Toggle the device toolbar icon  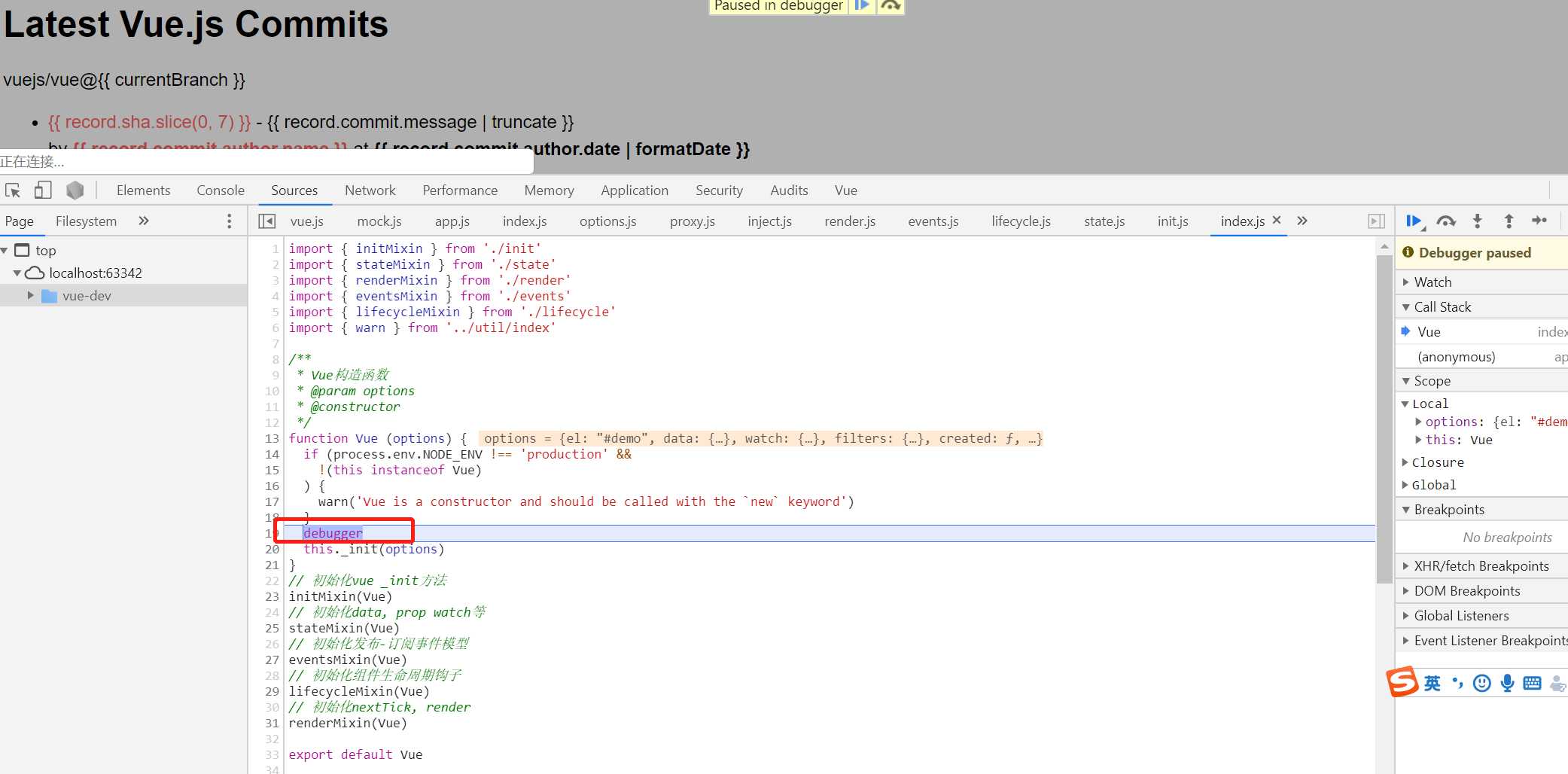43,190
